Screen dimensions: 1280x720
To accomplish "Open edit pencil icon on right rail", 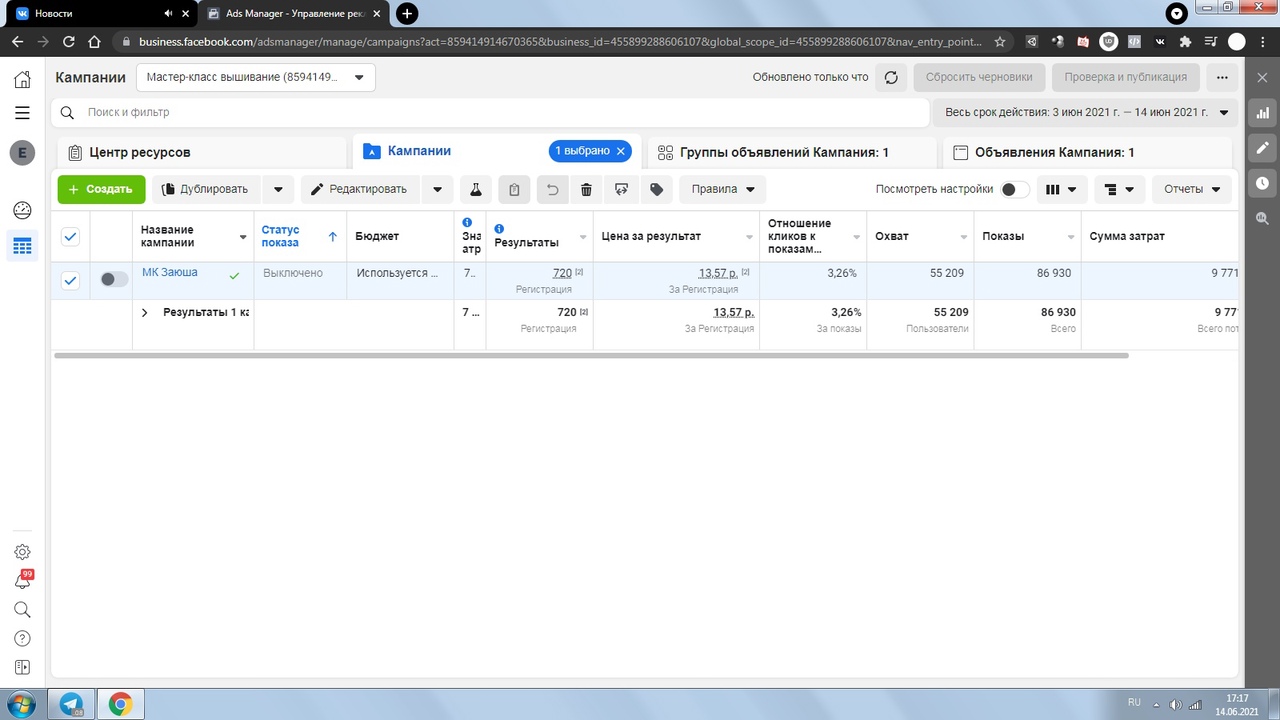I will [1262, 148].
